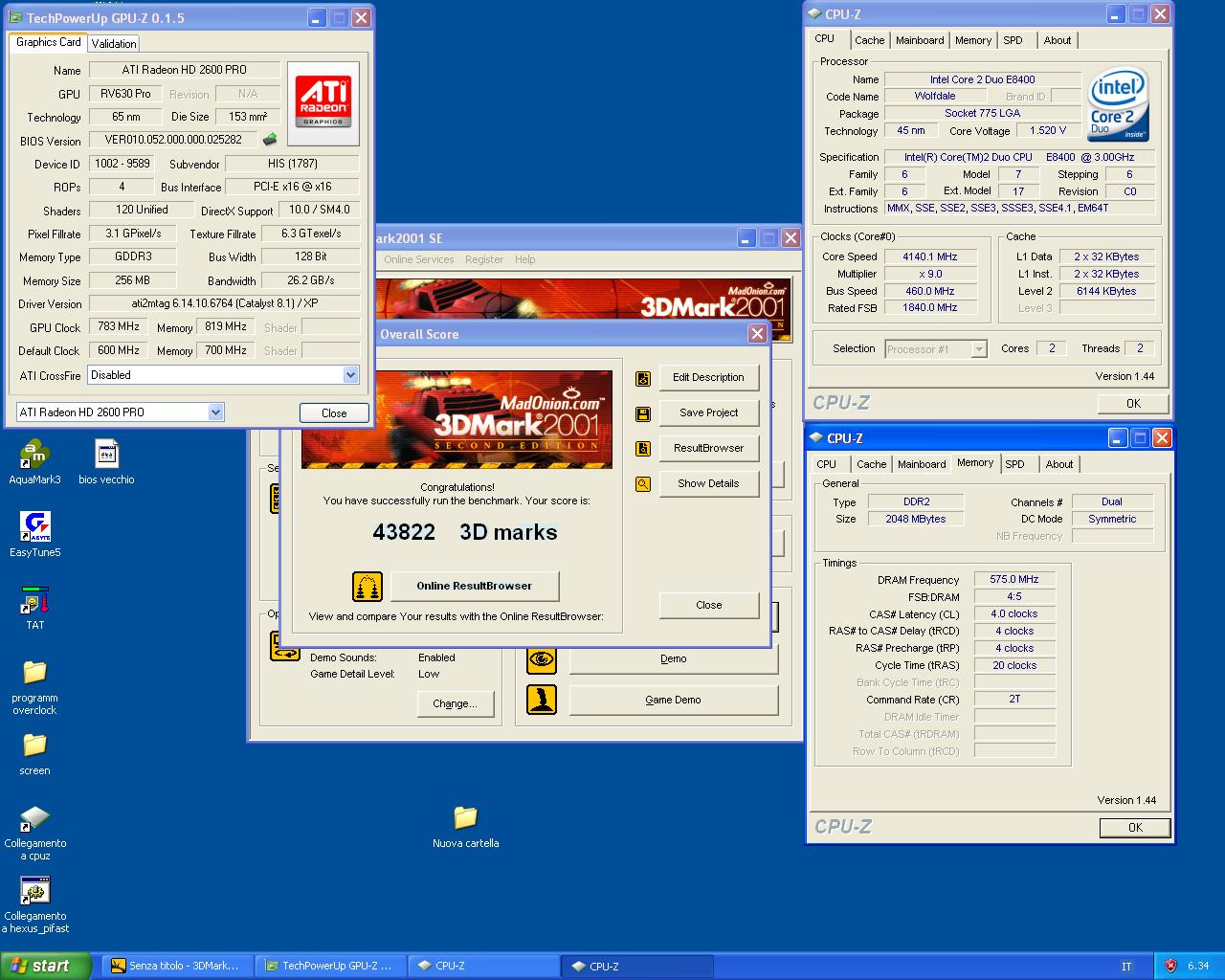
Task: Open the screen folder on desktop
Action: pyautogui.click(x=35, y=753)
